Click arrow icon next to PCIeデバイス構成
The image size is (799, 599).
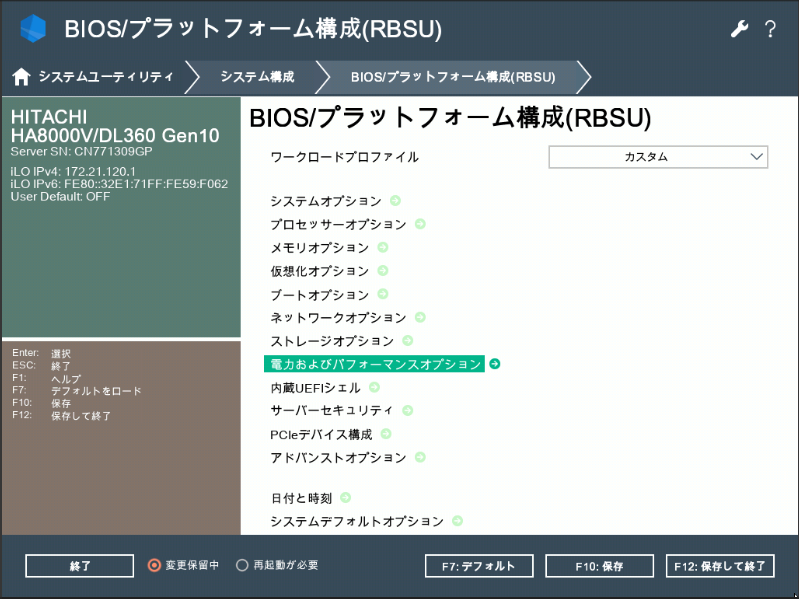386,434
